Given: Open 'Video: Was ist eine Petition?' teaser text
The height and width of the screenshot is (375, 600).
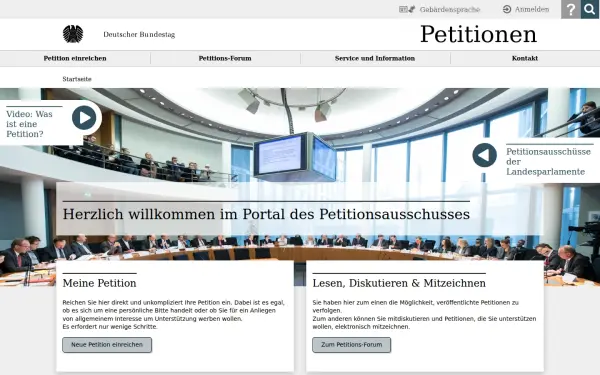Looking at the screenshot, I should coord(29,124).
